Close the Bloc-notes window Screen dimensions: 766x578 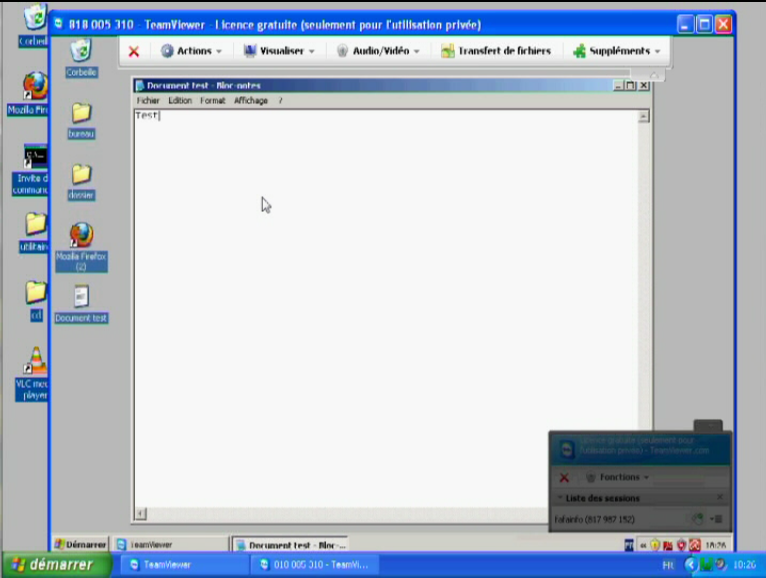pyautogui.click(x=644, y=86)
